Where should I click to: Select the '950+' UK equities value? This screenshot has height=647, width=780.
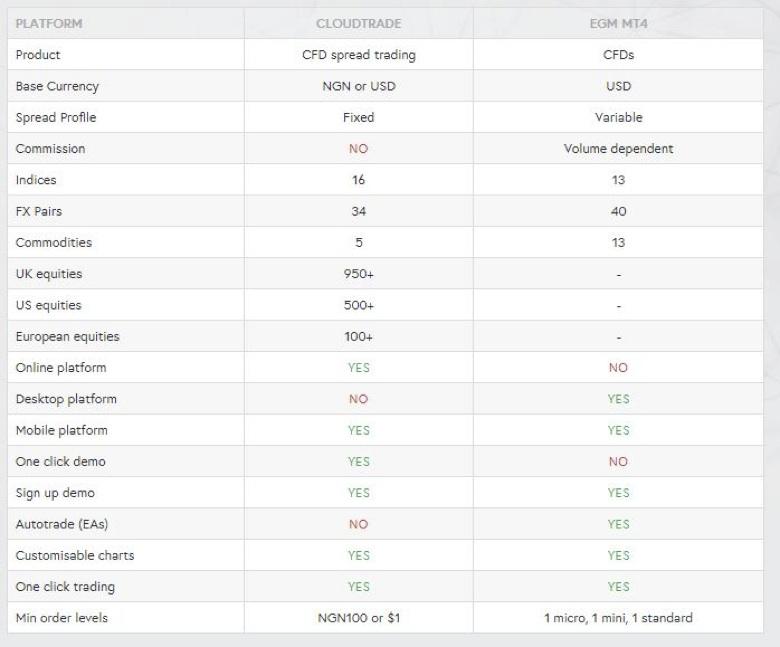(358, 274)
